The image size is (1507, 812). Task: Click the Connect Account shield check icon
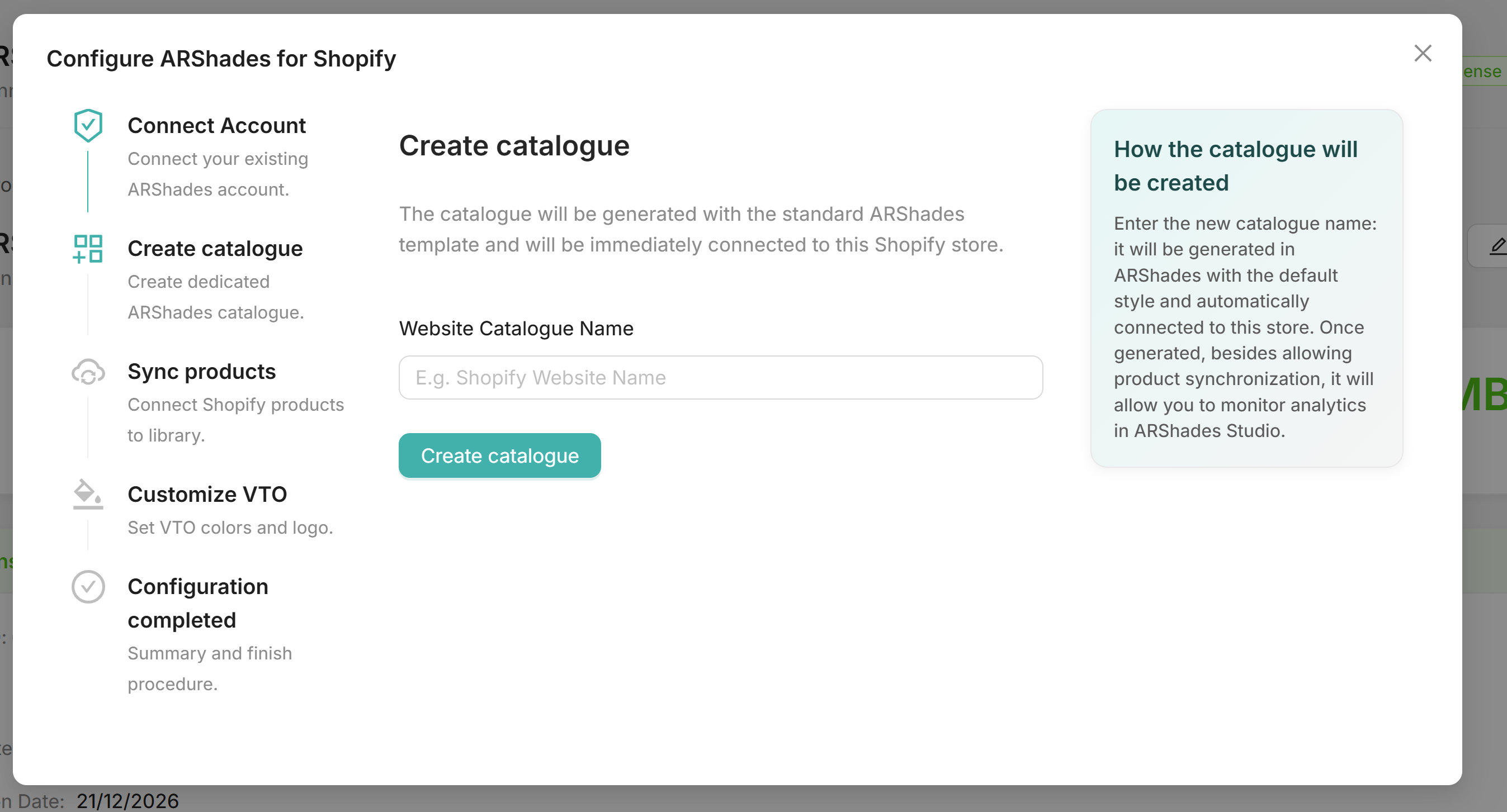click(88, 125)
